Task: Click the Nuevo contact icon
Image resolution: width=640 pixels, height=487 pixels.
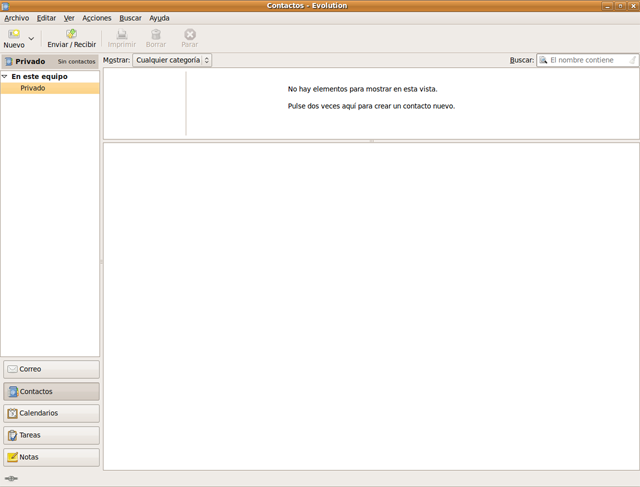Action: [14, 34]
